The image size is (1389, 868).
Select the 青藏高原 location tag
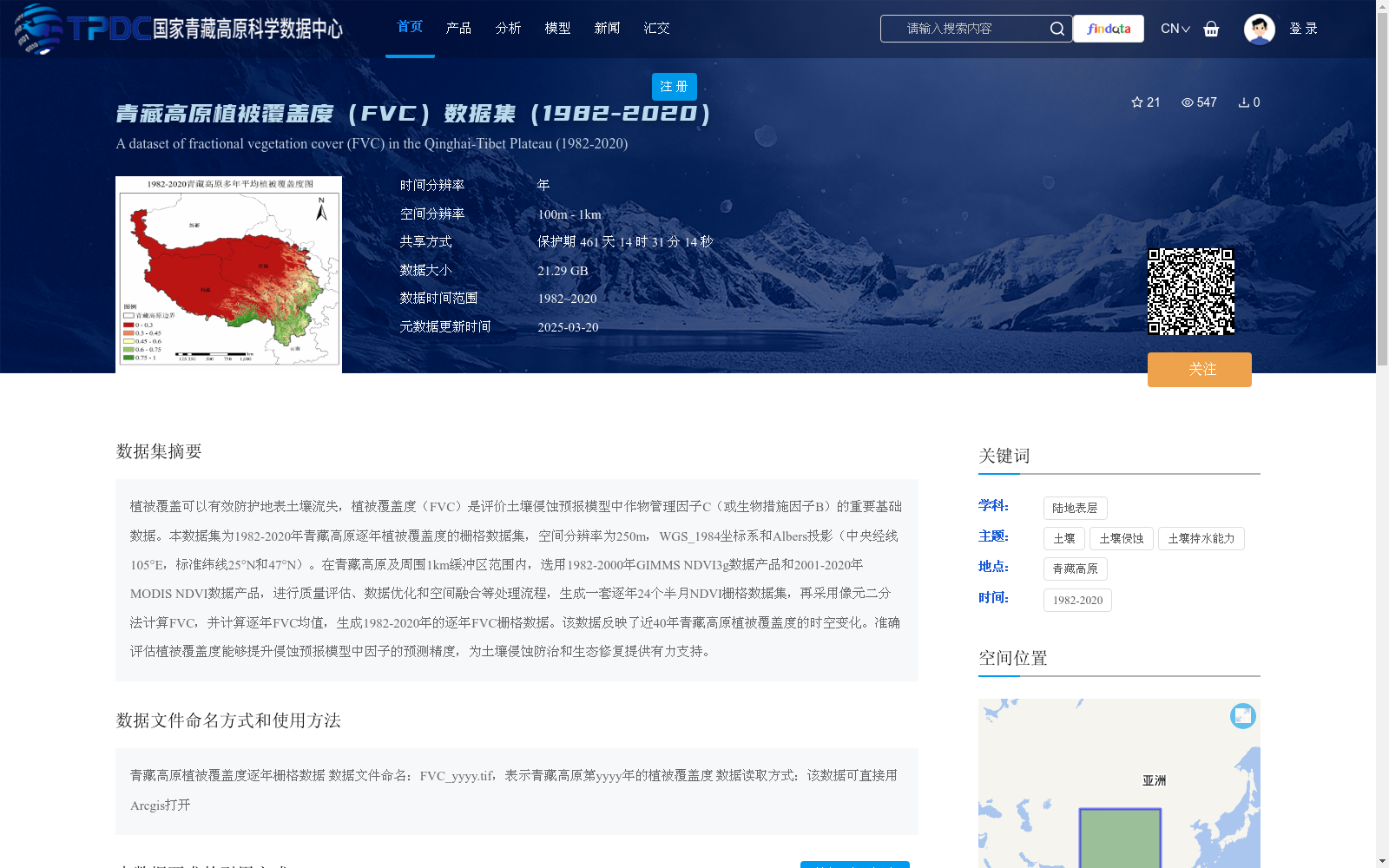[1075, 569]
